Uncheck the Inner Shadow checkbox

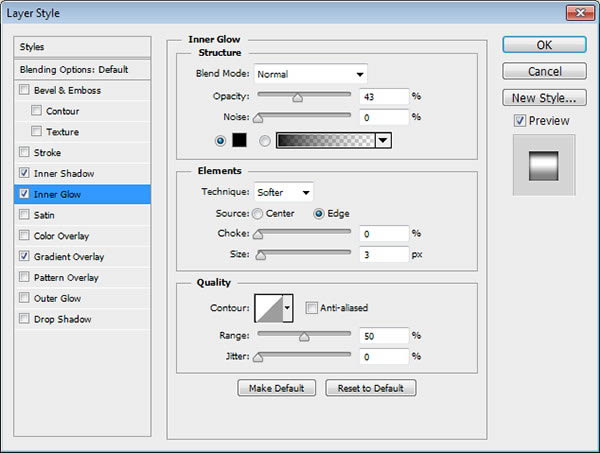(x=24, y=173)
